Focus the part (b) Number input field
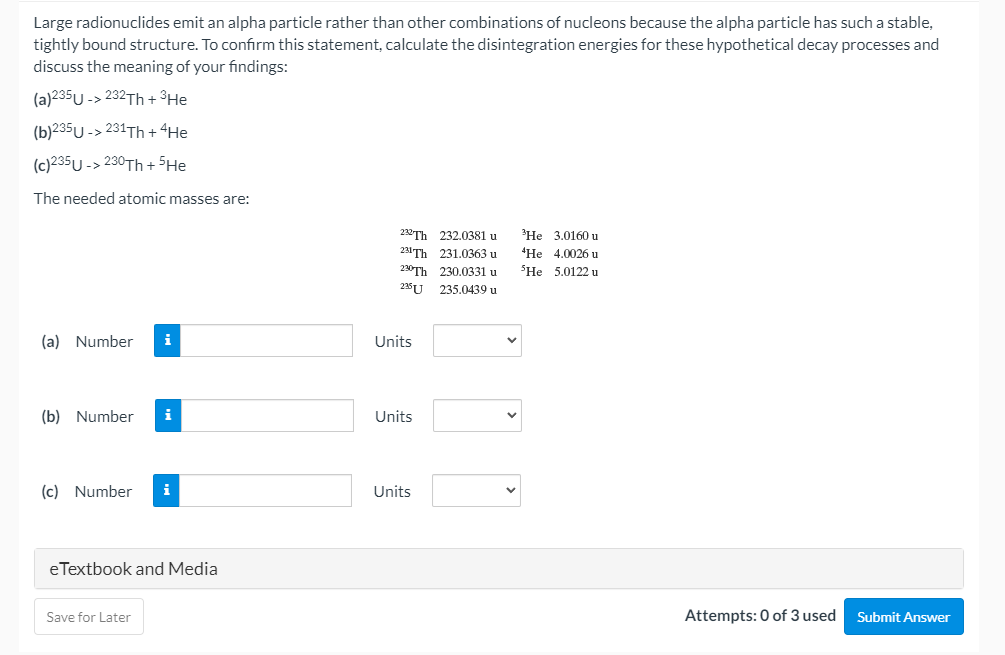 pyautogui.click(x=266, y=416)
